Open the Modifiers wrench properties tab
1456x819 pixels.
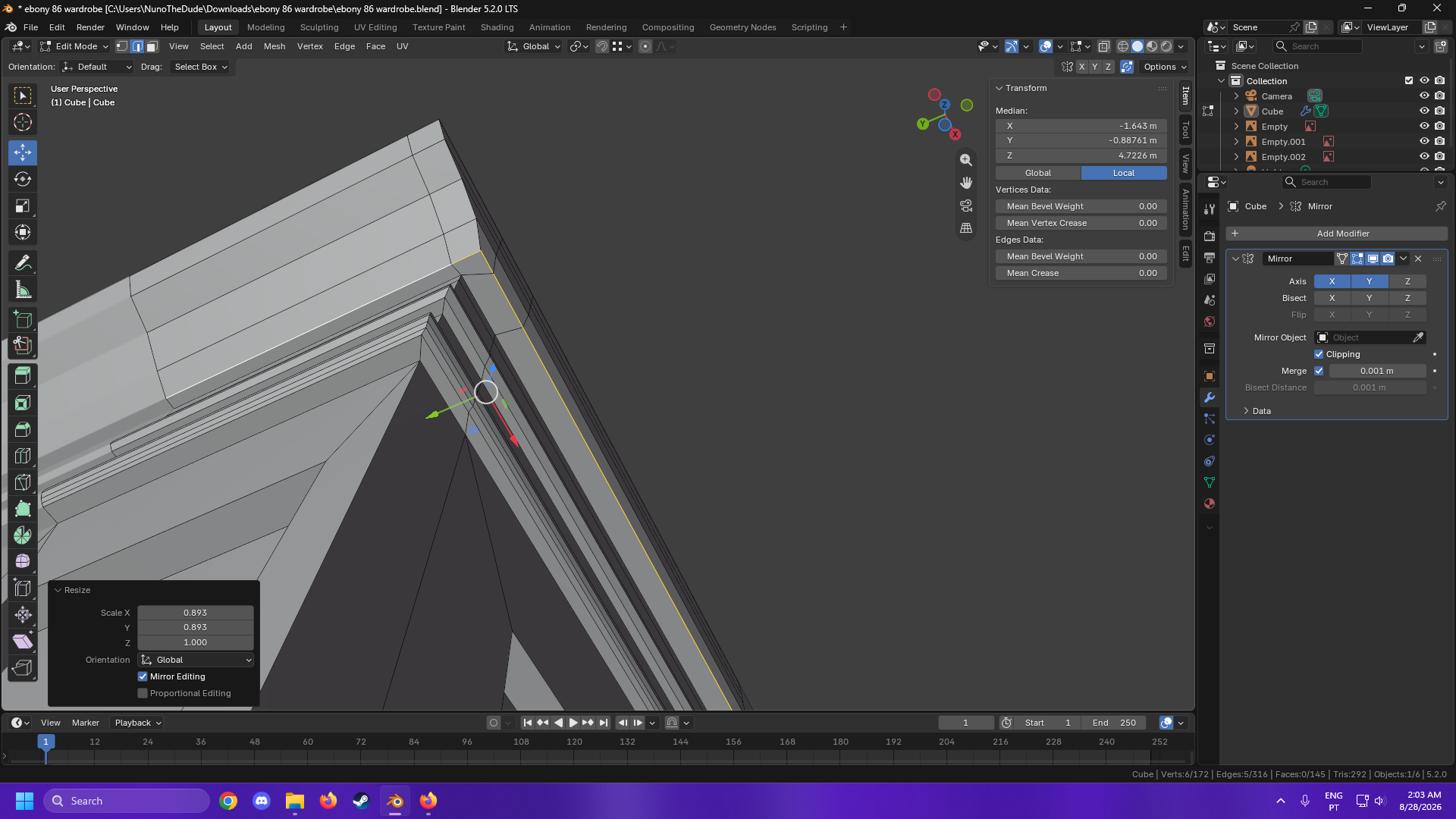1210,397
